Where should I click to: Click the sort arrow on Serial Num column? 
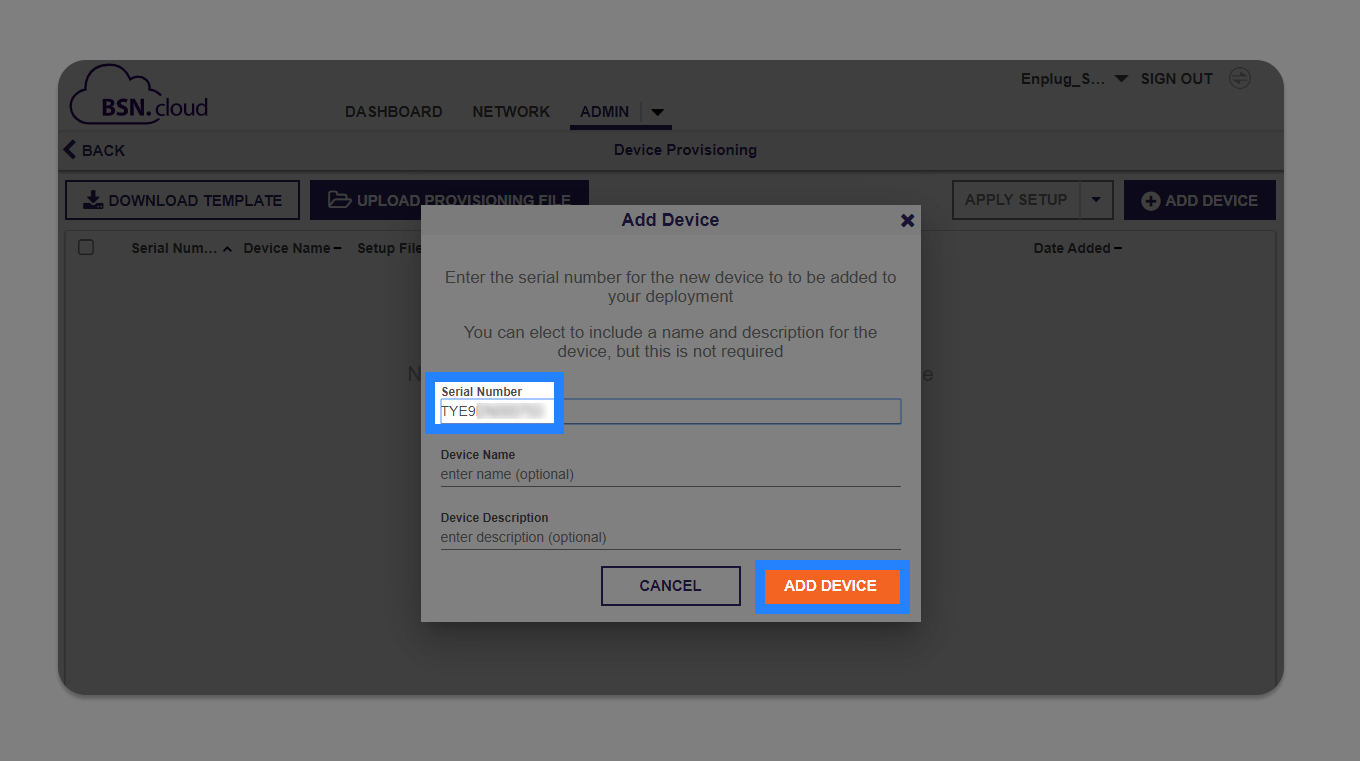coord(227,248)
